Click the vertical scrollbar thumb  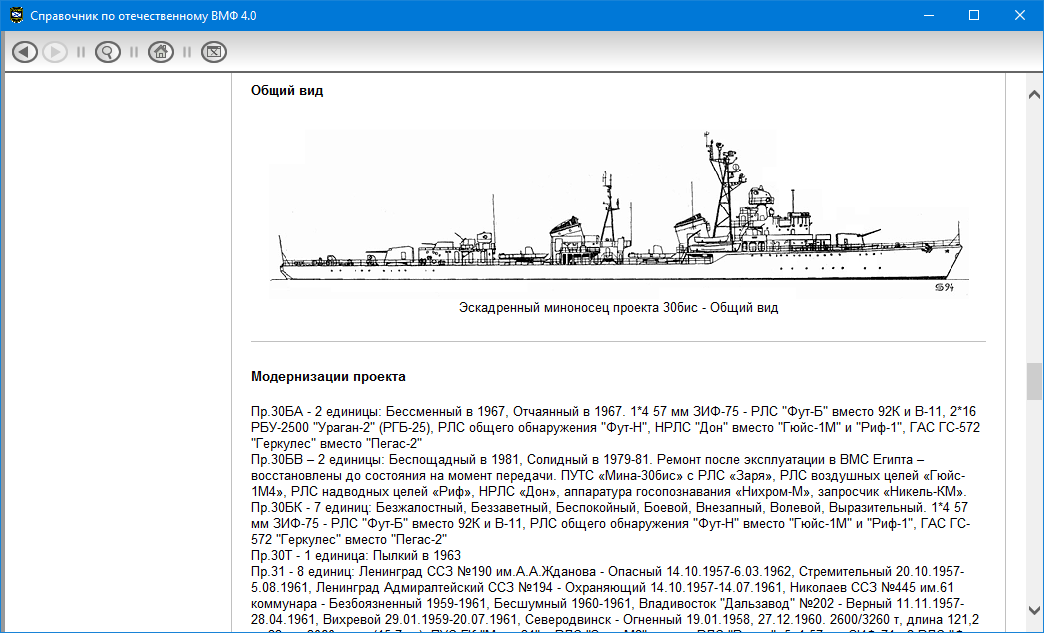coord(1034,381)
